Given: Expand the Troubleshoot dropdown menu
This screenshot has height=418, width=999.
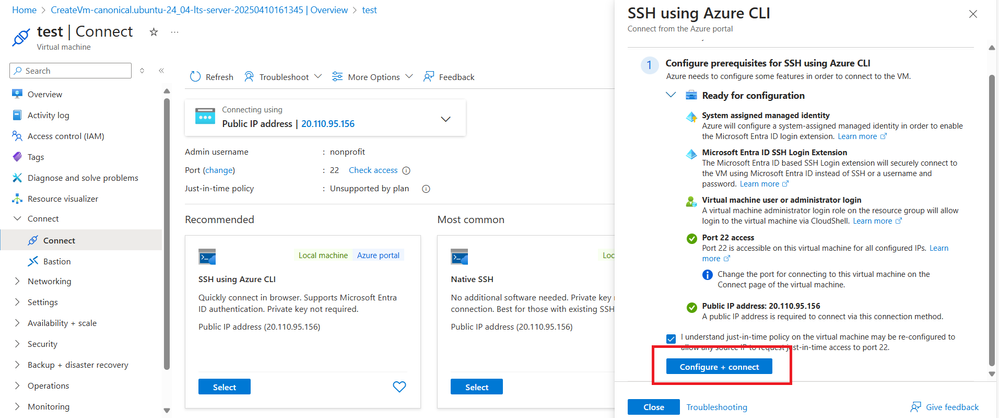Looking at the screenshot, I should [x=318, y=77].
